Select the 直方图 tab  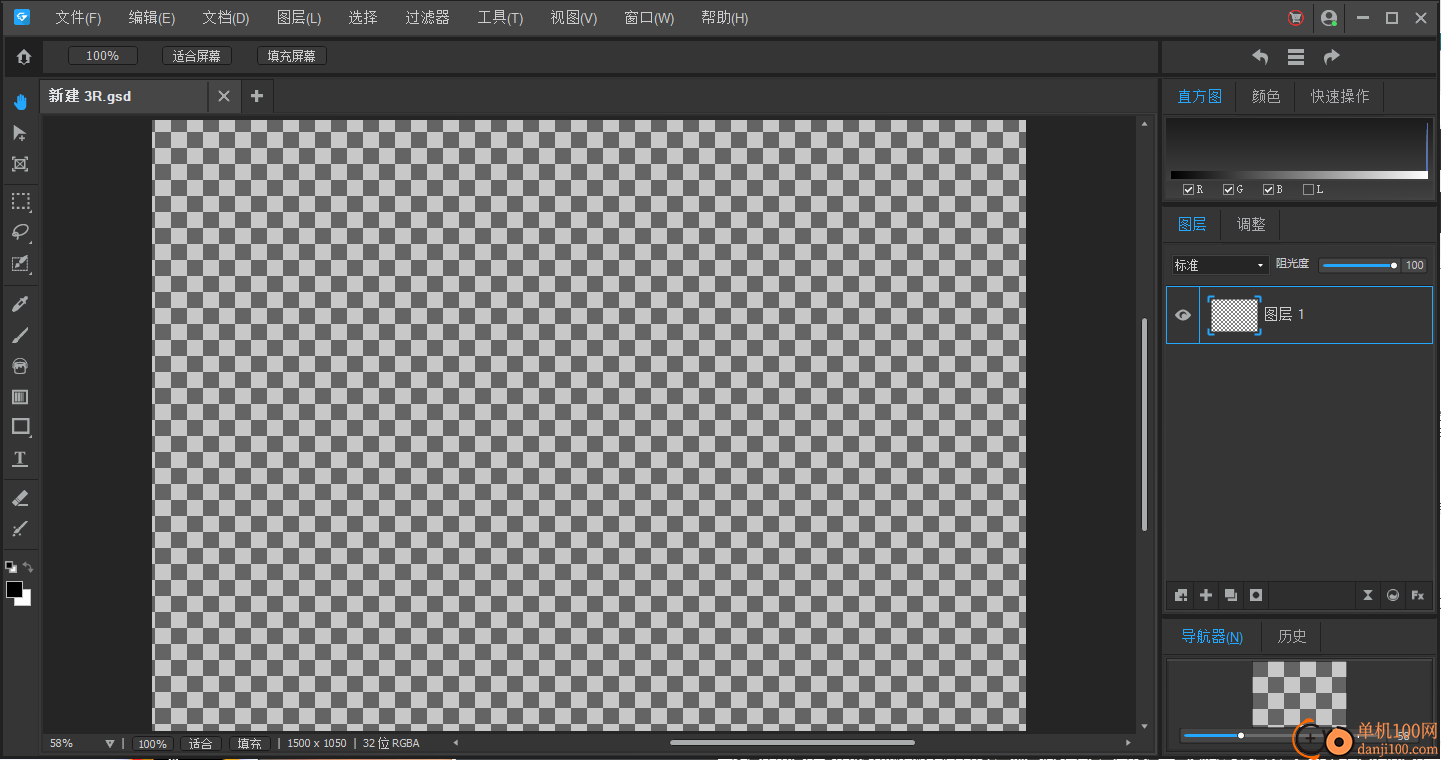(1200, 97)
